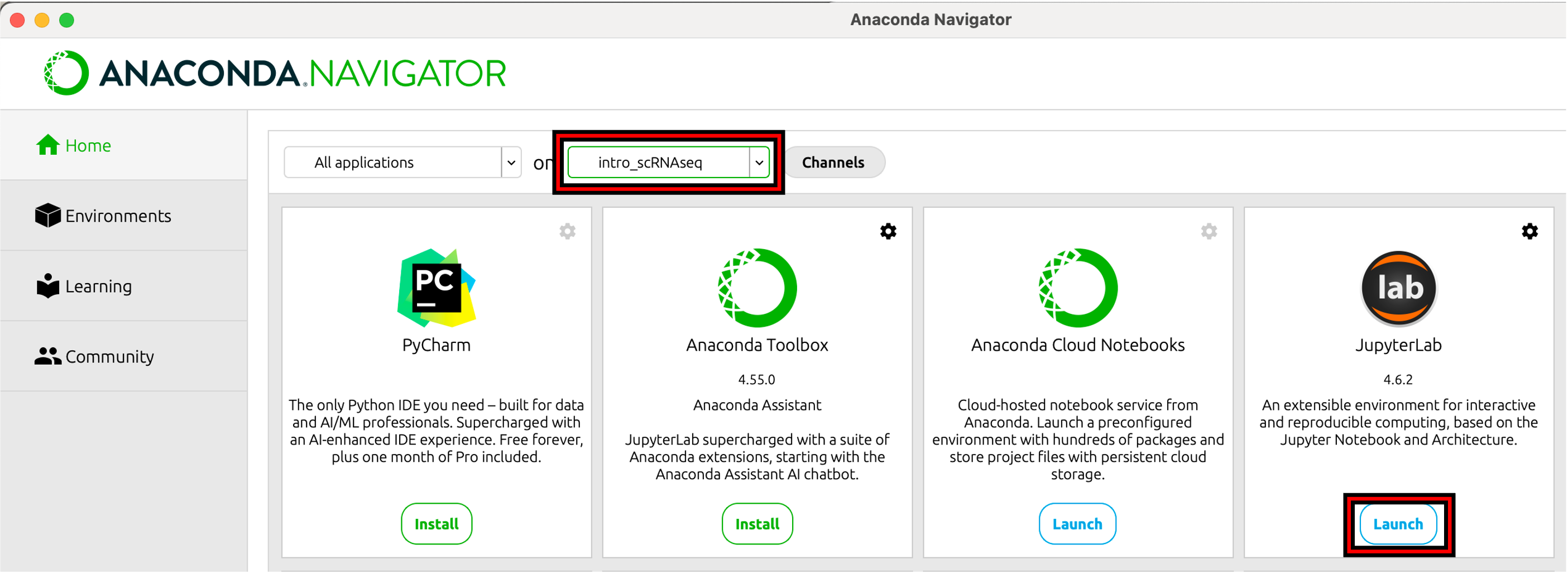Screen dimensions: 1568x573
Task: Click the yellow minimize window button
Action: (42, 20)
